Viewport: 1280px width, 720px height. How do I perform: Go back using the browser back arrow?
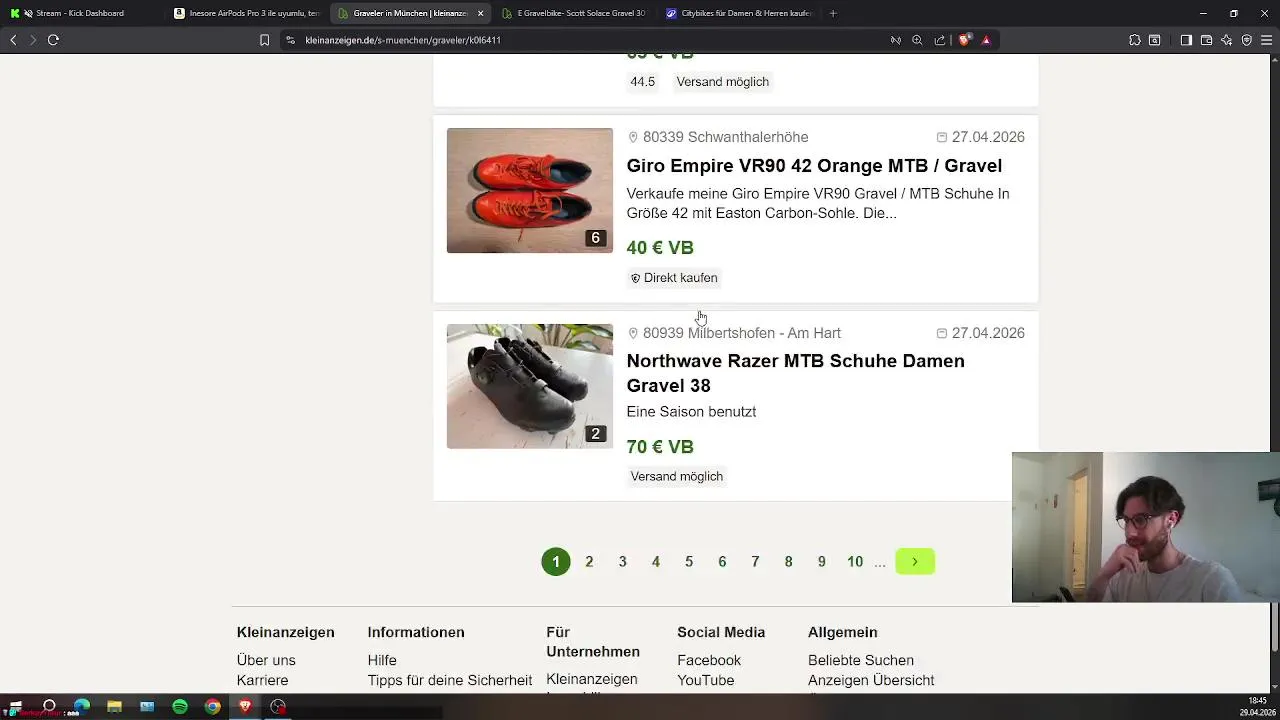coord(13,40)
